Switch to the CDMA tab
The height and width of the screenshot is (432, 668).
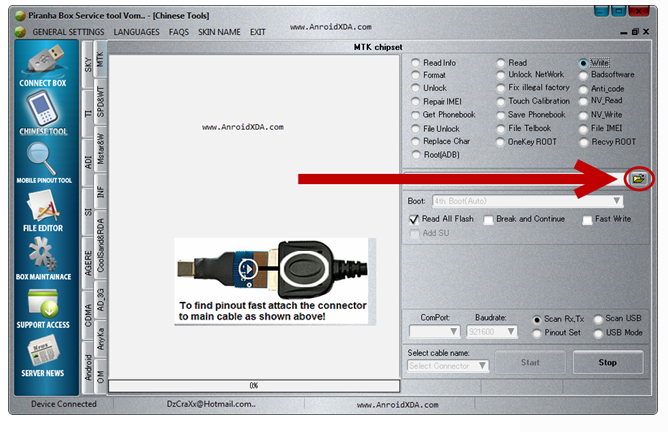[88, 315]
